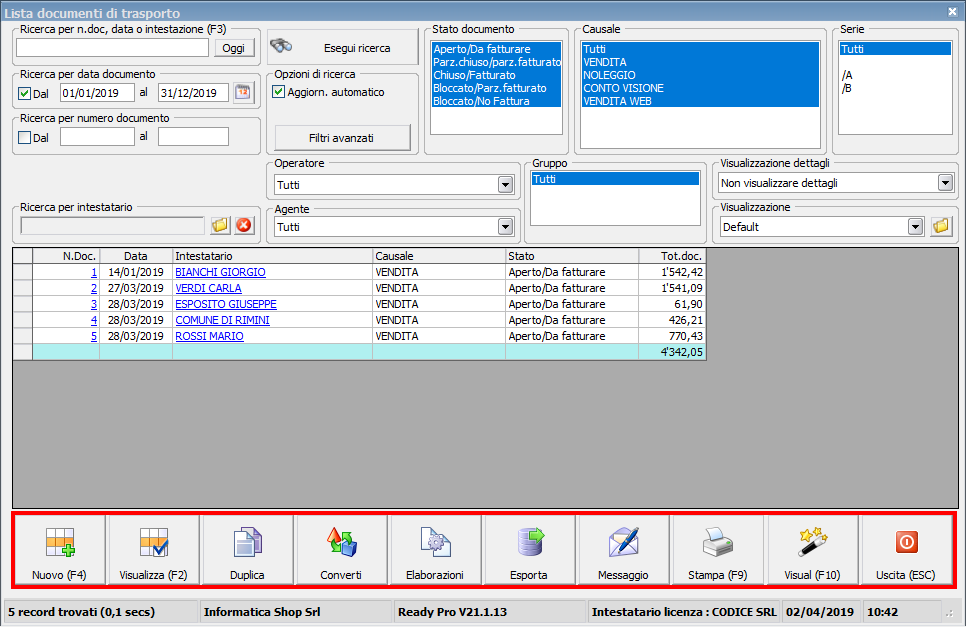The height and width of the screenshot is (627, 966).
Task: Print the list with Stampa (F9)
Action: pyautogui.click(x=718, y=550)
